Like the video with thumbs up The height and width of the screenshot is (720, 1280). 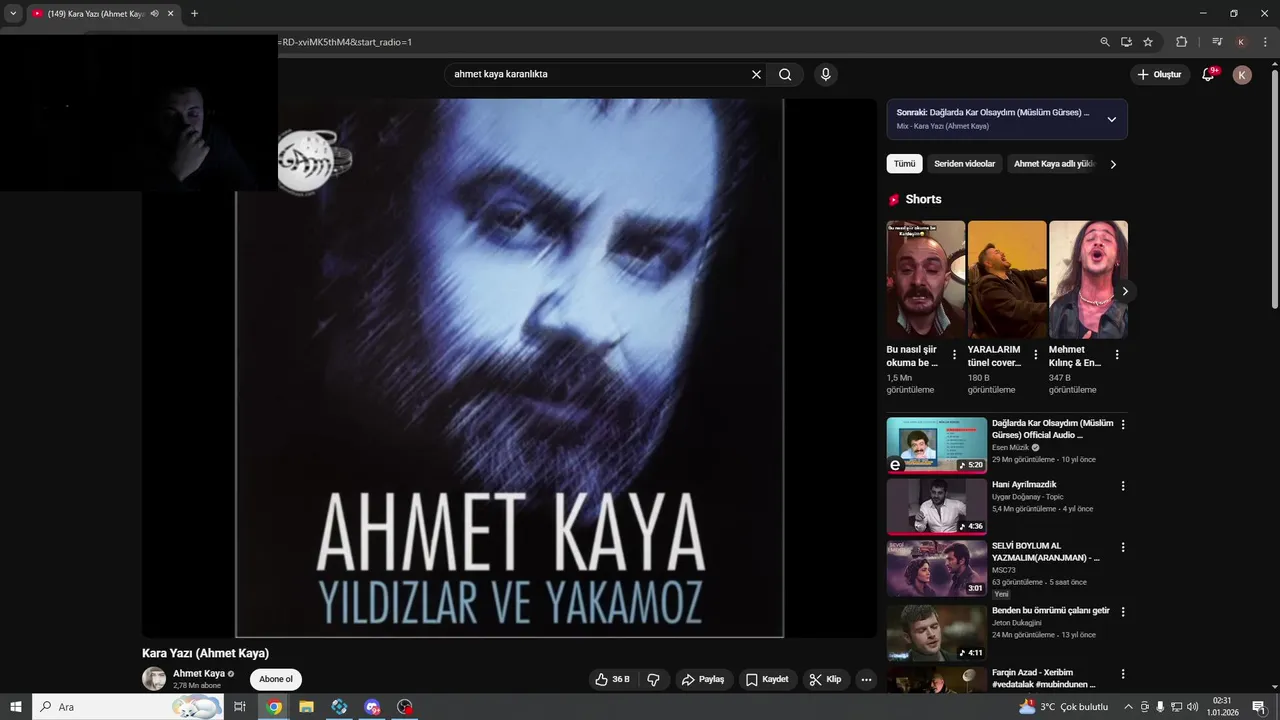612,679
